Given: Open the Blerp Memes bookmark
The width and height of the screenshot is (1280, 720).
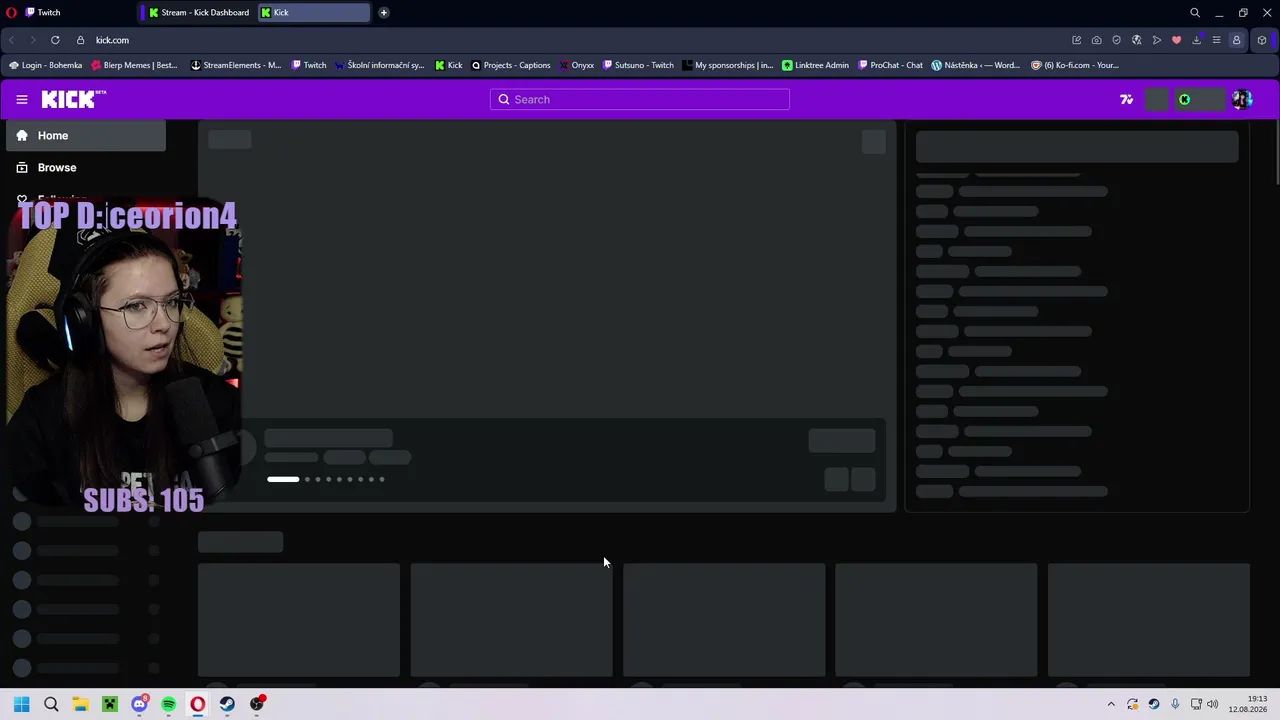Looking at the screenshot, I should [x=134, y=65].
